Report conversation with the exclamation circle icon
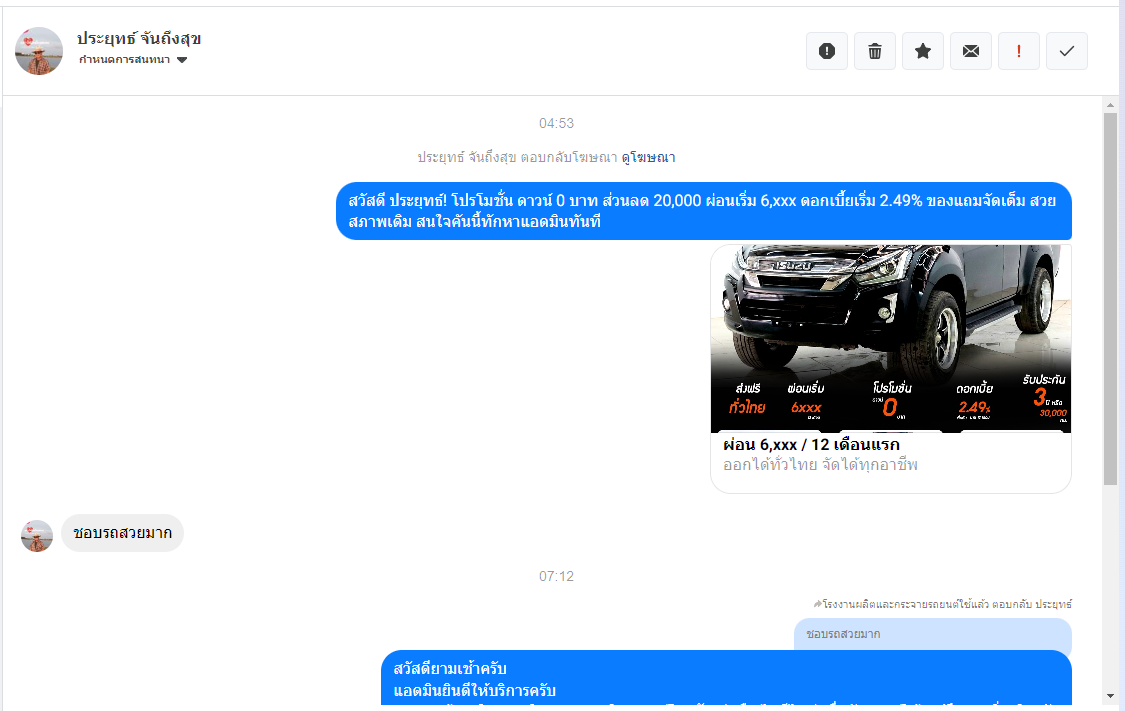 tap(827, 51)
